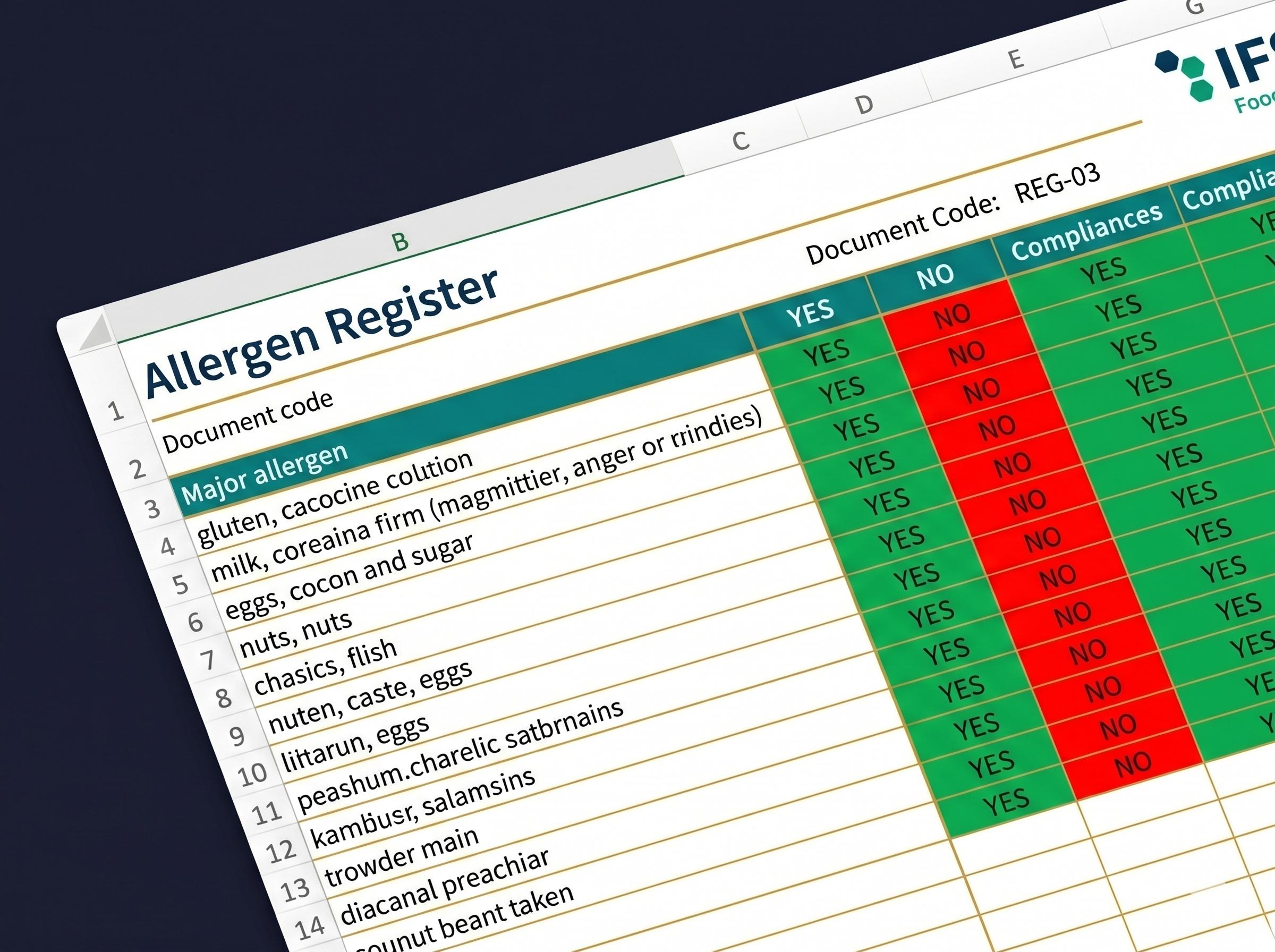Click the green YES cell in the milk row, column D
The image size is (1275, 952).
click(x=841, y=389)
